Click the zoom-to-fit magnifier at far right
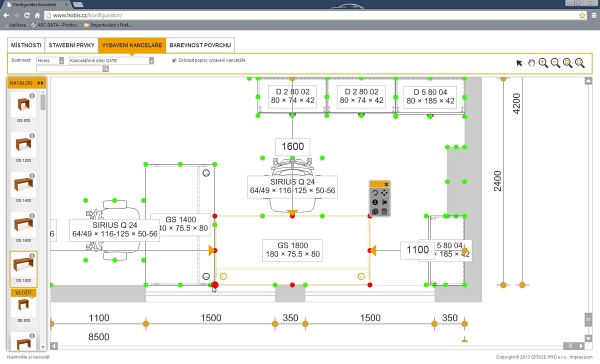Image resolution: width=600 pixels, height=364 pixels. [x=580, y=63]
